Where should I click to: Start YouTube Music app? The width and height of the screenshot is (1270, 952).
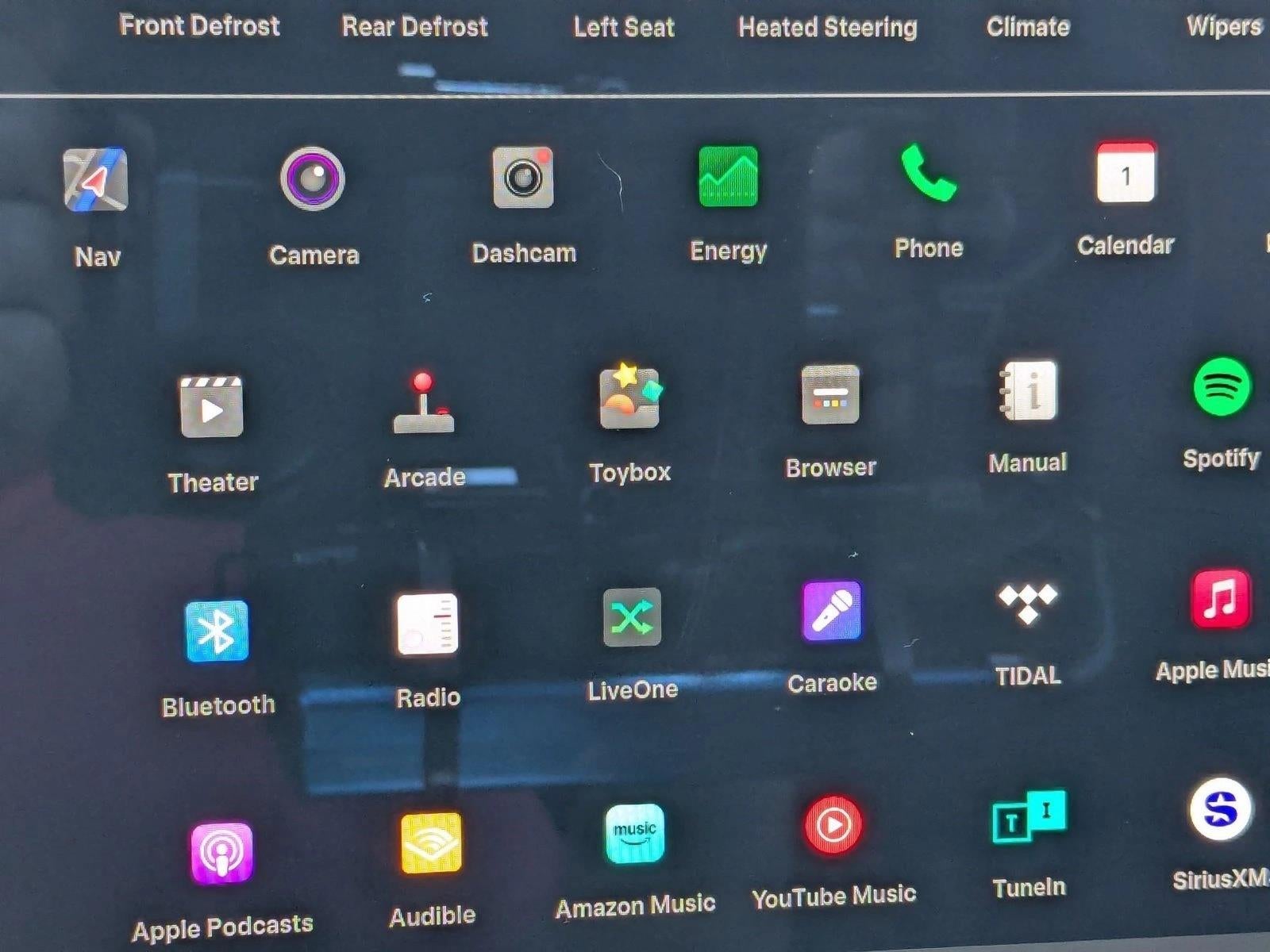tap(833, 826)
